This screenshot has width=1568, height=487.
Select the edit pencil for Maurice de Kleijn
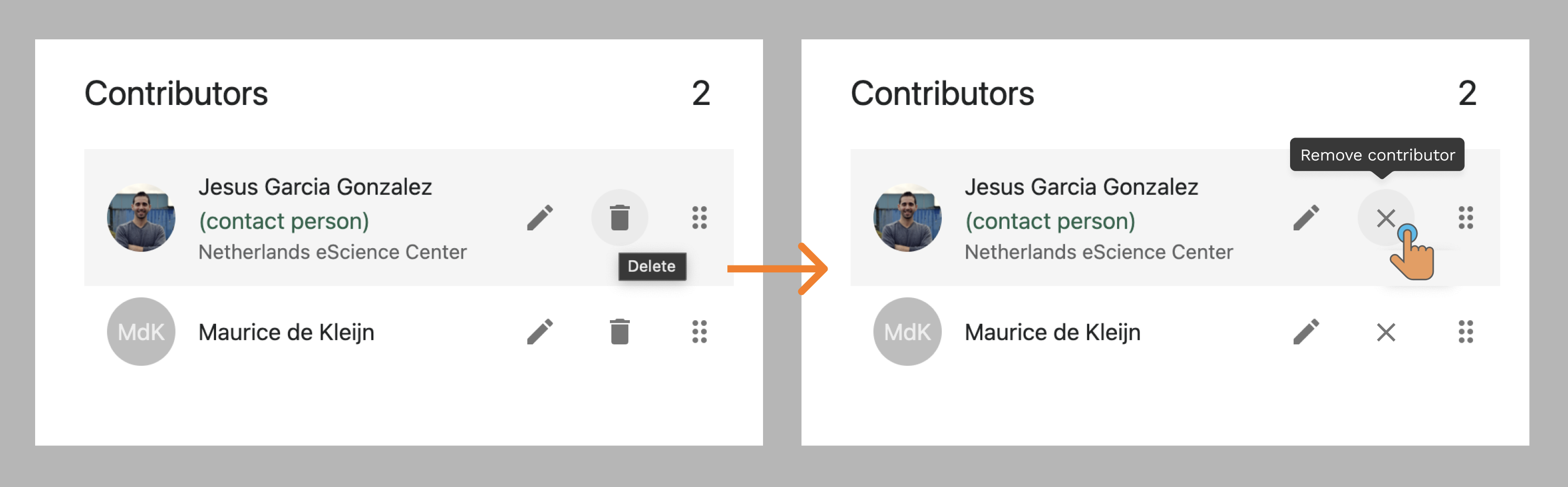(541, 332)
